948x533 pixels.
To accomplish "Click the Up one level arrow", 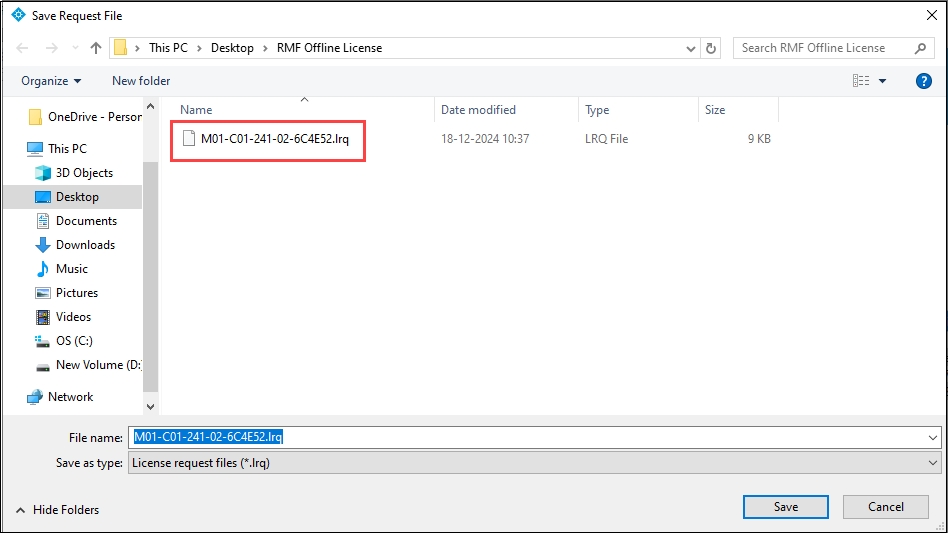I will tap(96, 48).
